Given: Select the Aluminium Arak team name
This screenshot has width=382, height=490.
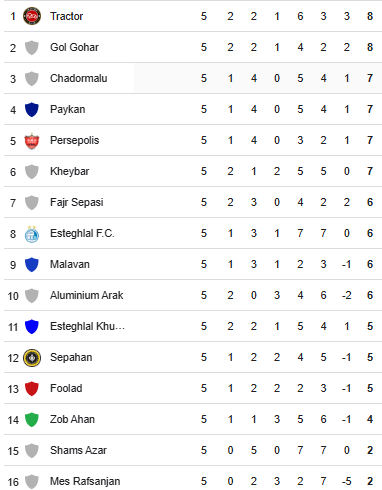Looking at the screenshot, I should [x=87, y=295].
